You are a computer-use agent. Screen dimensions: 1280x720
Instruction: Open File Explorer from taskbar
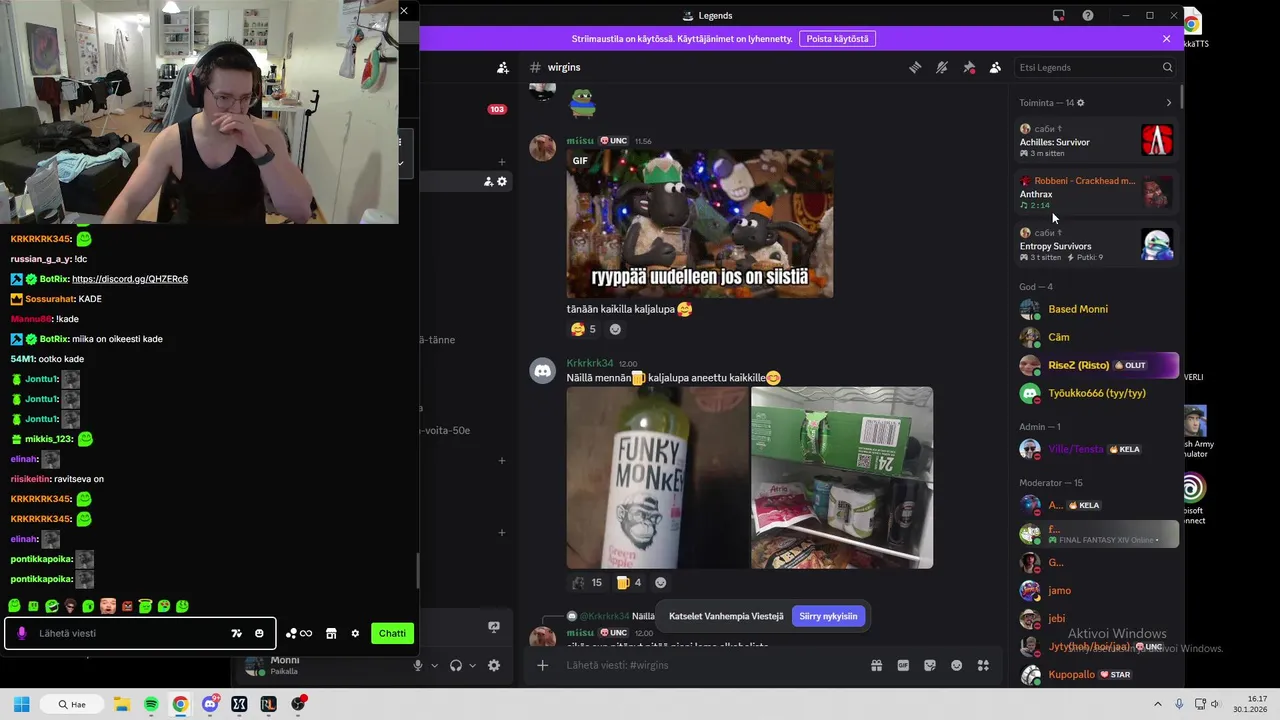[x=121, y=704]
